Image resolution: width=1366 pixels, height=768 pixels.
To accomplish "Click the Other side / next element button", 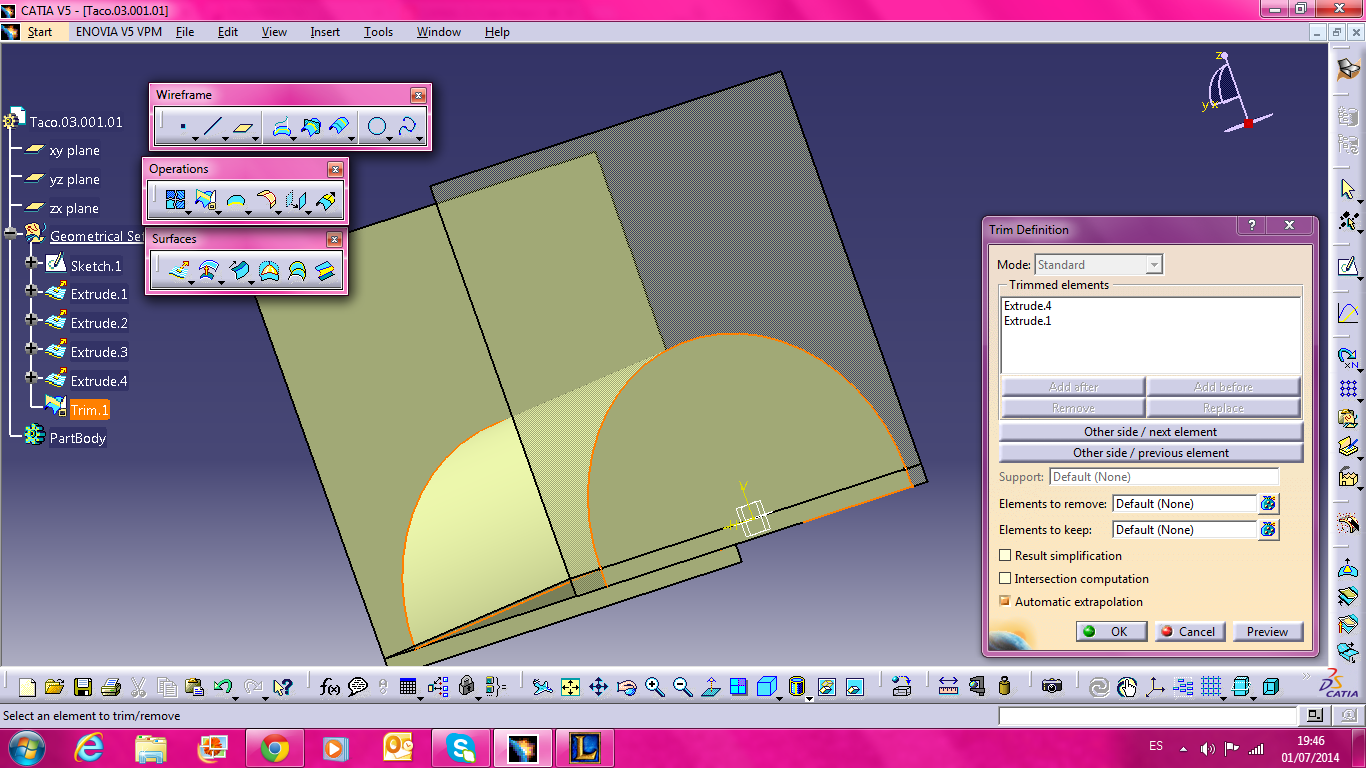I will coord(1151,431).
